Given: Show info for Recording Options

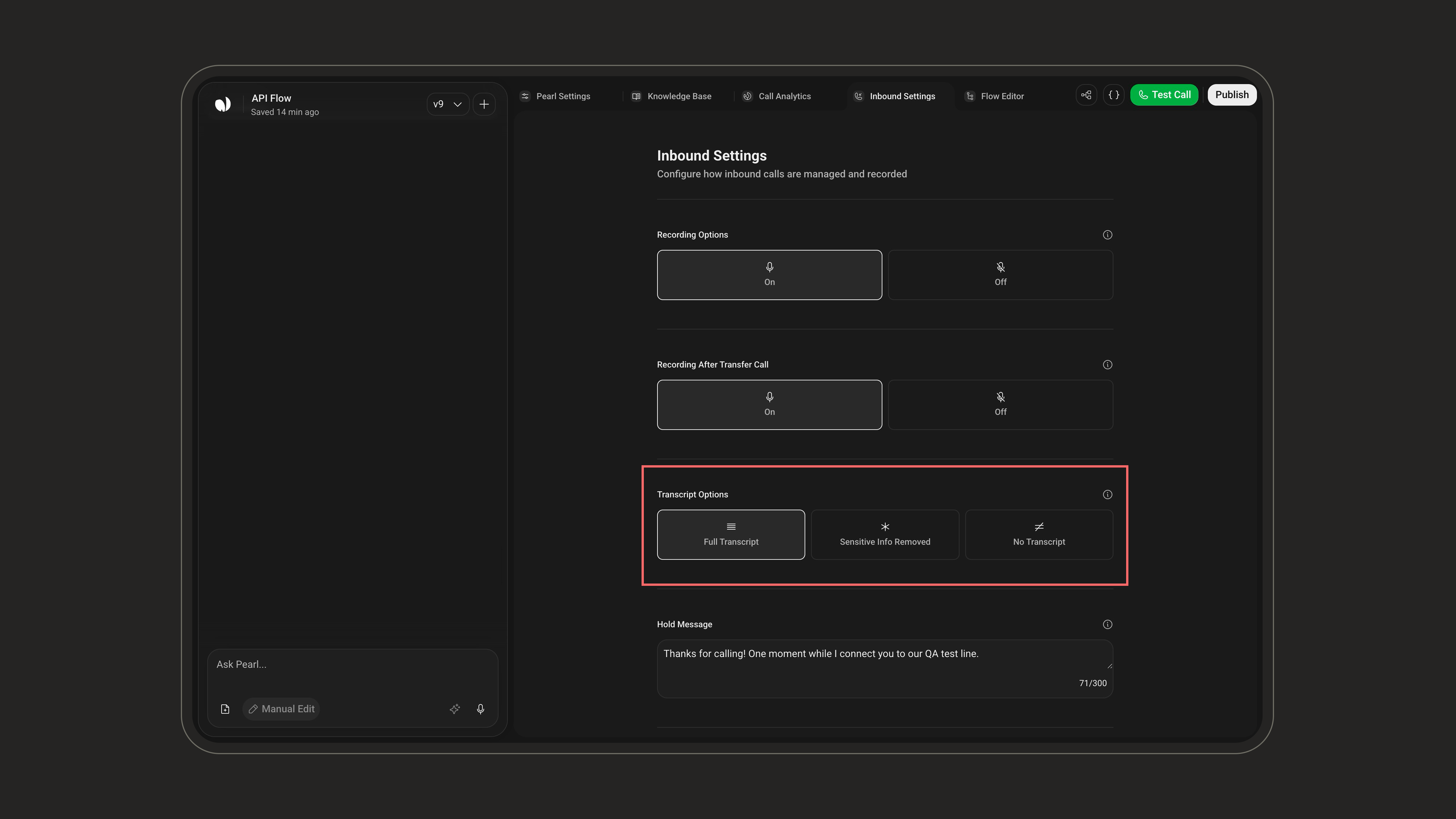Looking at the screenshot, I should 1107,235.
